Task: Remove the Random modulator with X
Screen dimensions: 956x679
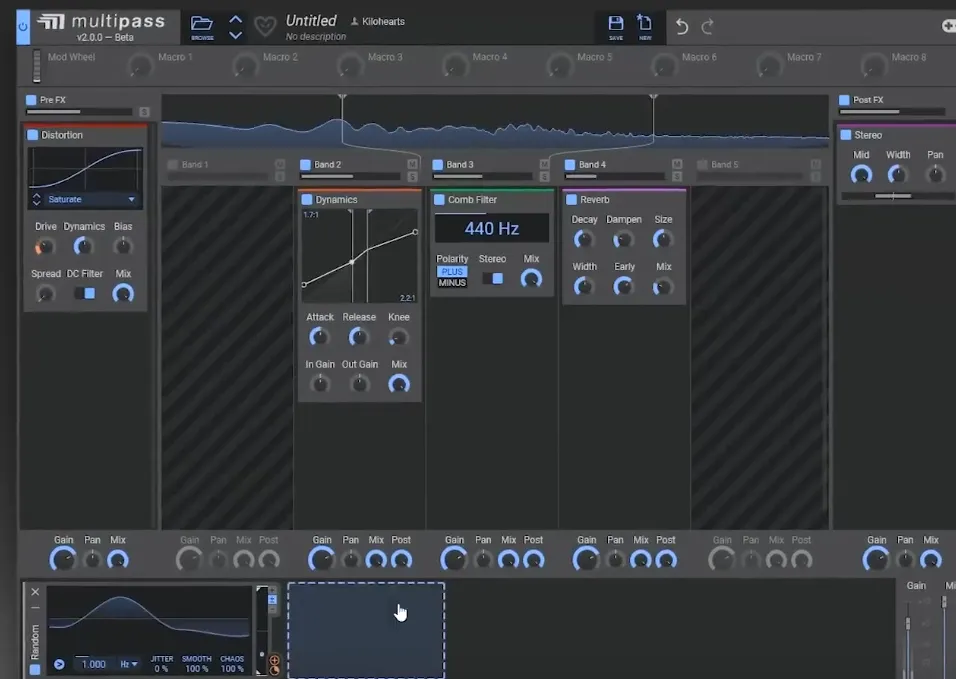Action: click(35, 592)
